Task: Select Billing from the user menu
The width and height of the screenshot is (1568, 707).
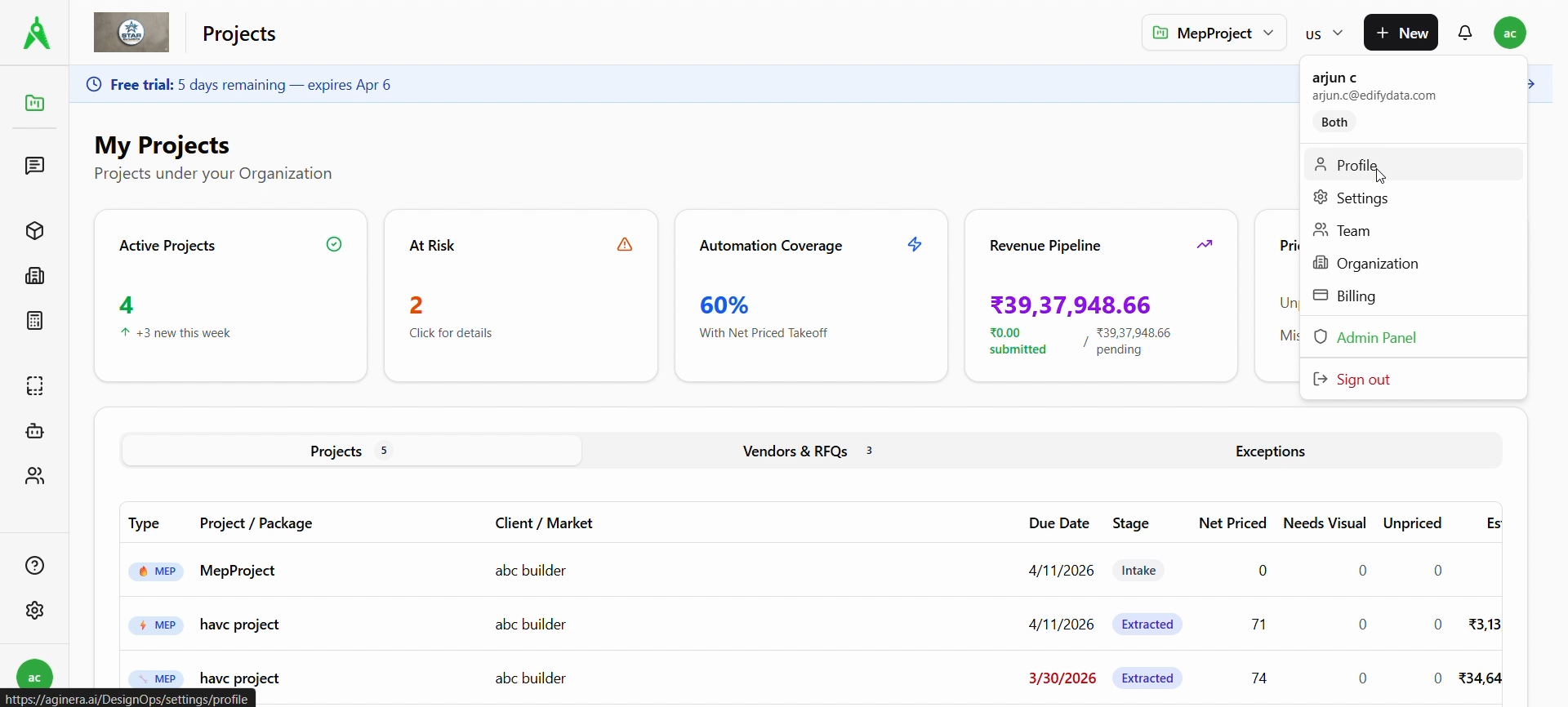Action: (1356, 296)
